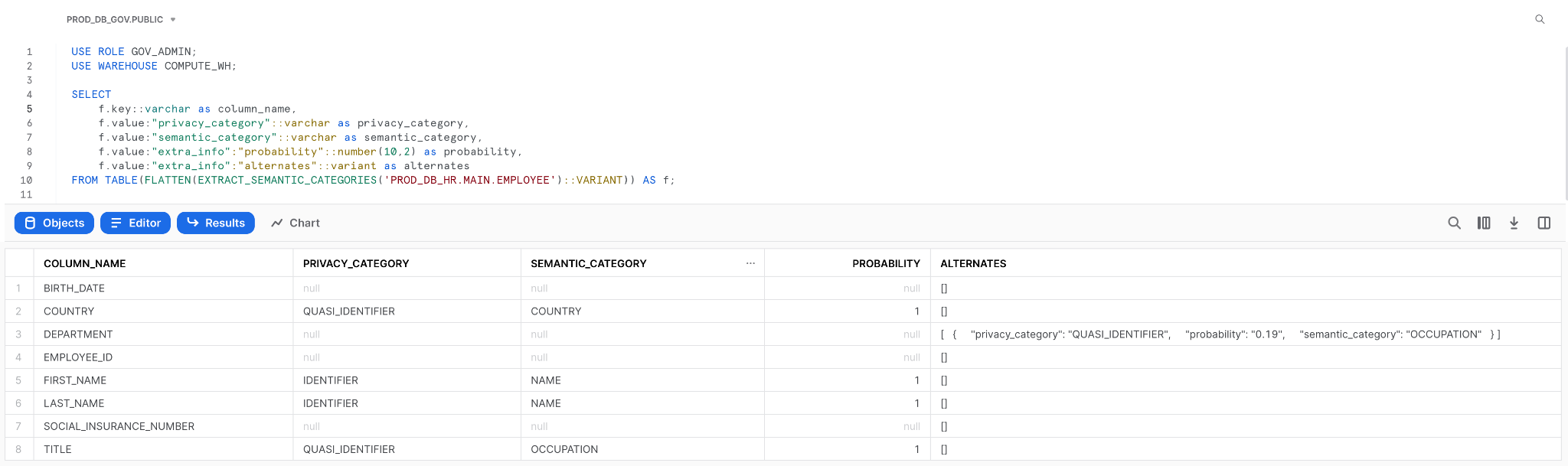This screenshot has height=466, width=1568.
Task: Click the PROBABILITY column header
Action: tap(886, 263)
